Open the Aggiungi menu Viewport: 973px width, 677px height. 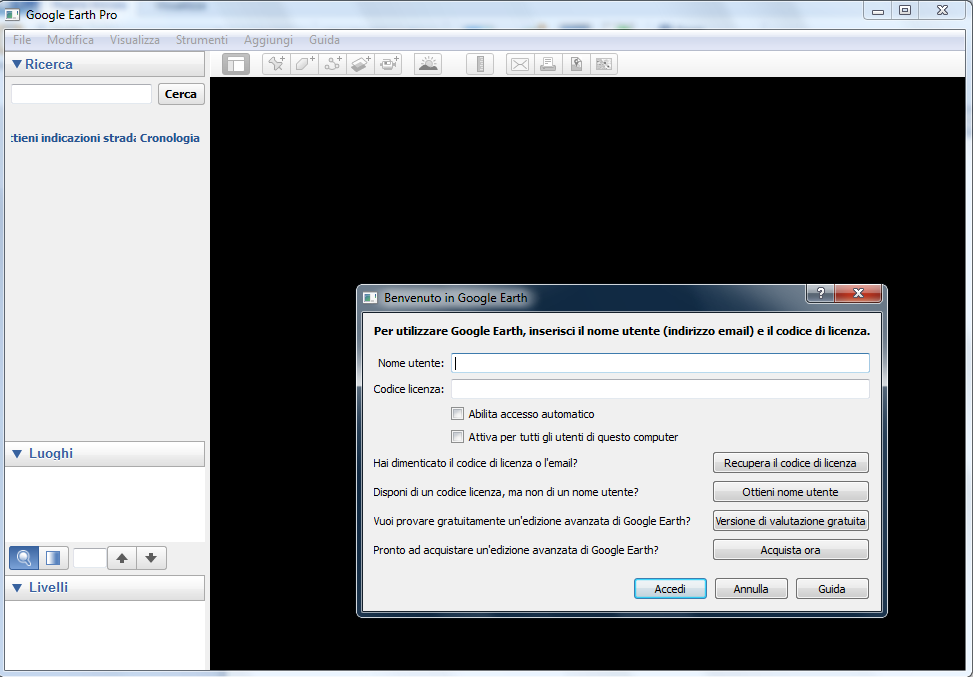pyautogui.click(x=268, y=40)
